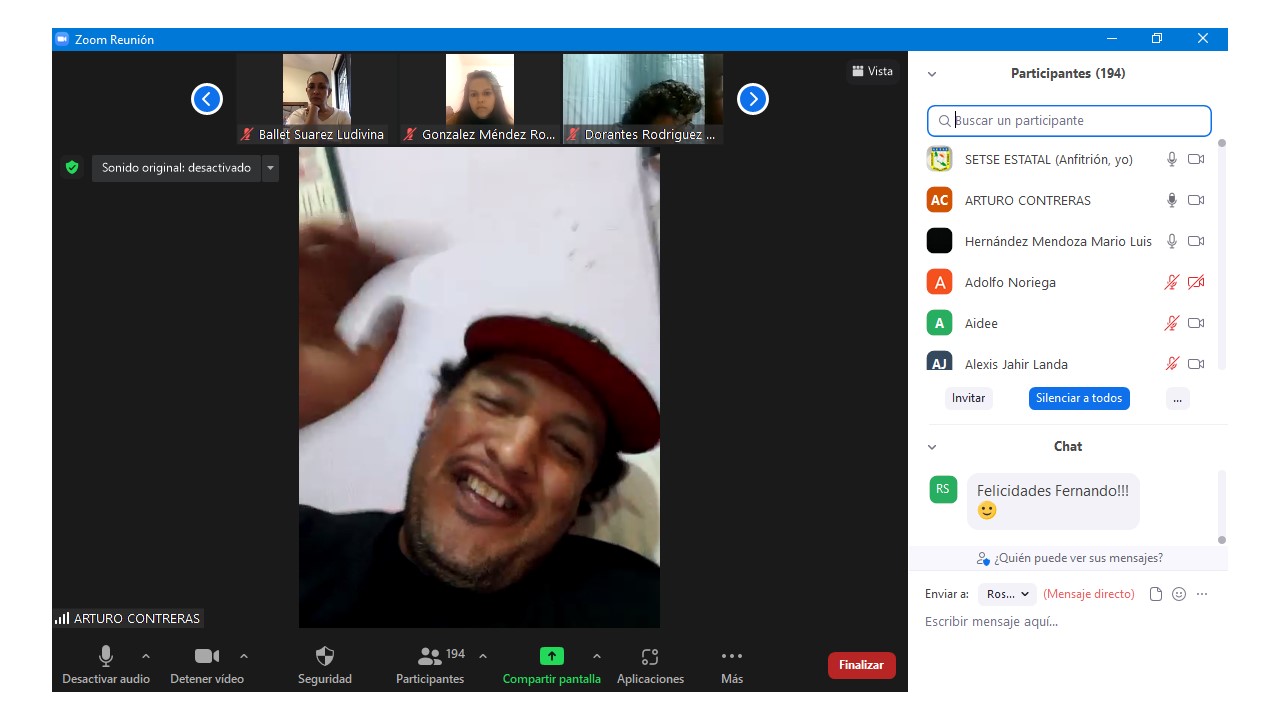Toggle Adolfo Noriega's disabled camera icon
Image resolution: width=1280 pixels, height=720 pixels.
pyautogui.click(x=1196, y=282)
